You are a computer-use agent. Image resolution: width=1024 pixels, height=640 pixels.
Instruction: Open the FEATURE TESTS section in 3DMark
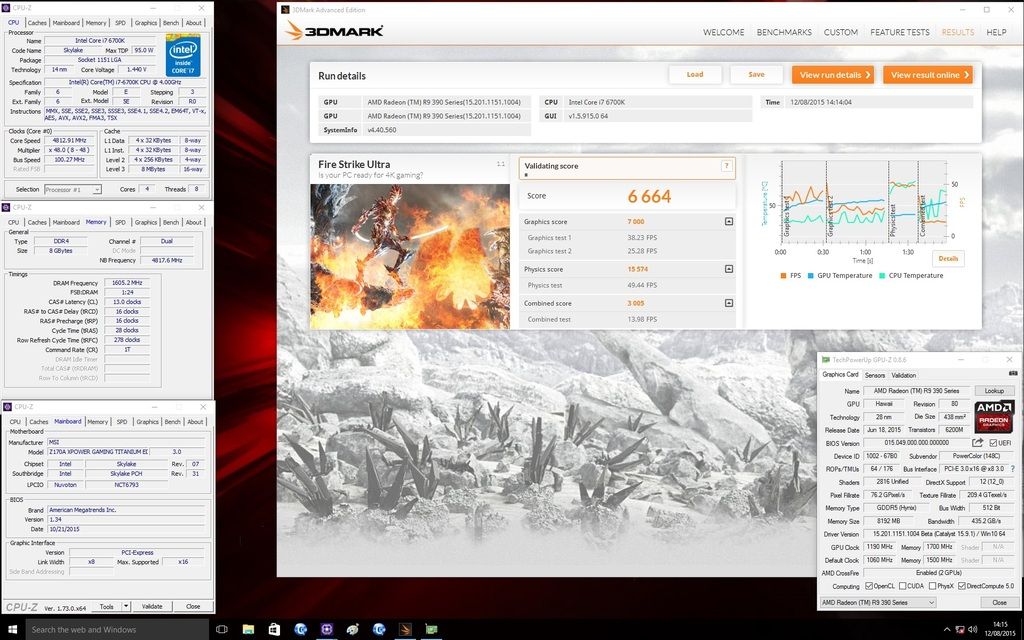899,32
